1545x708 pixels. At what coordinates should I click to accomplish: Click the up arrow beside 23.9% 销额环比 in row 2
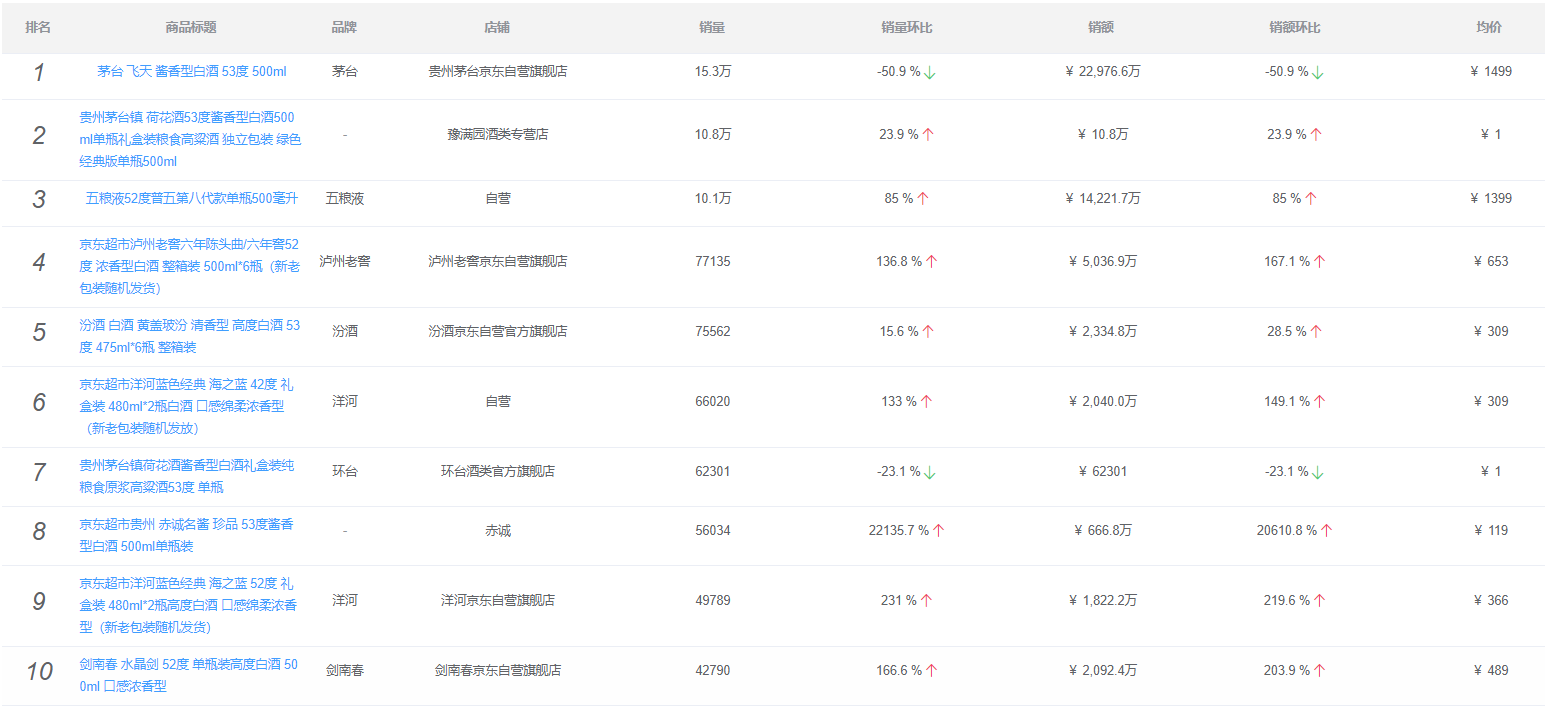(1316, 135)
